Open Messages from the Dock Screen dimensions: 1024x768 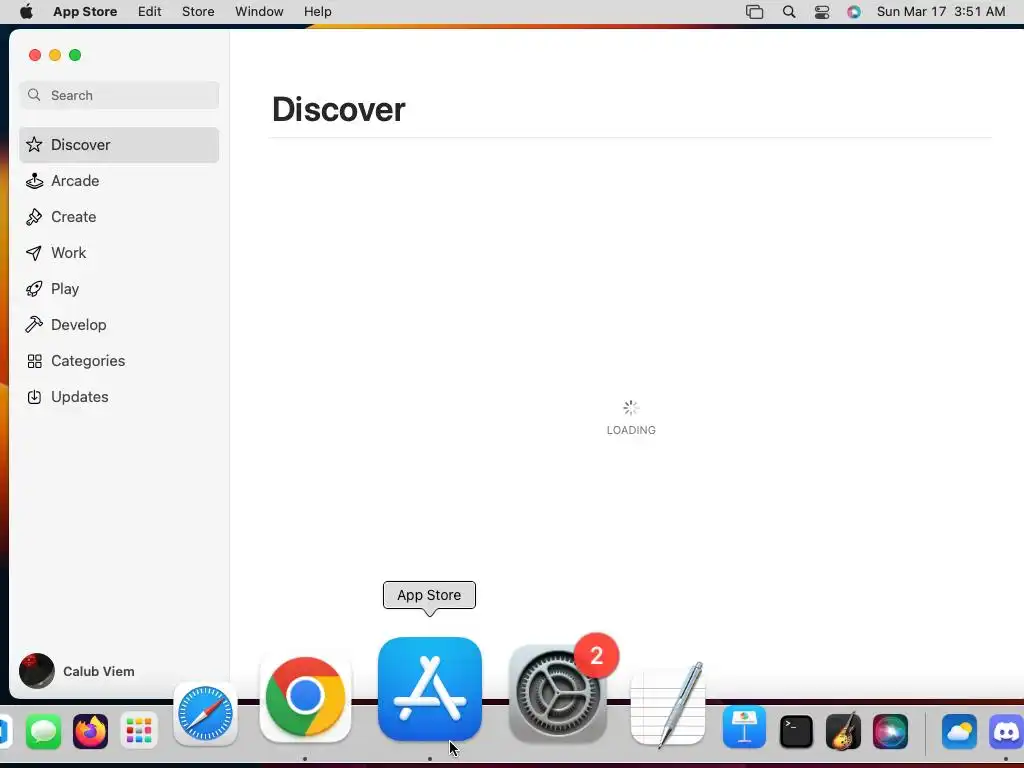tap(43, 731)
